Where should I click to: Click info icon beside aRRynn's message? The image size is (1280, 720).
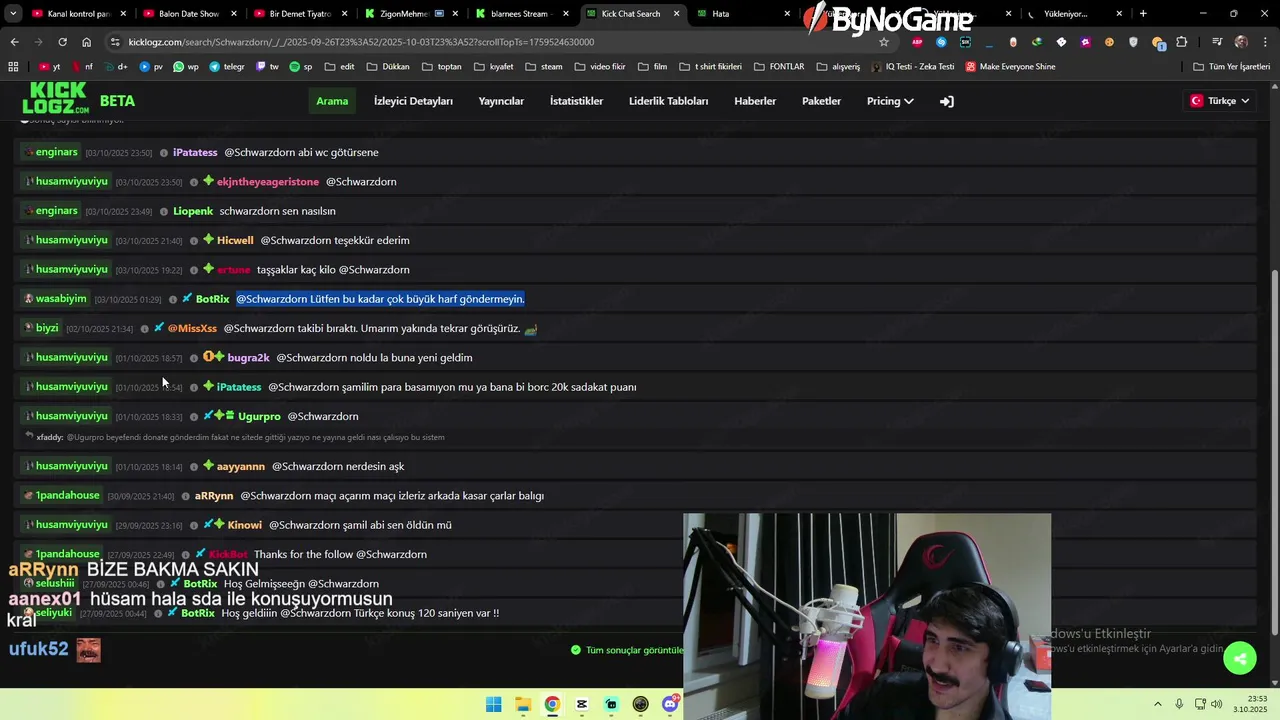pyautogui.click(x=185, y=496)
